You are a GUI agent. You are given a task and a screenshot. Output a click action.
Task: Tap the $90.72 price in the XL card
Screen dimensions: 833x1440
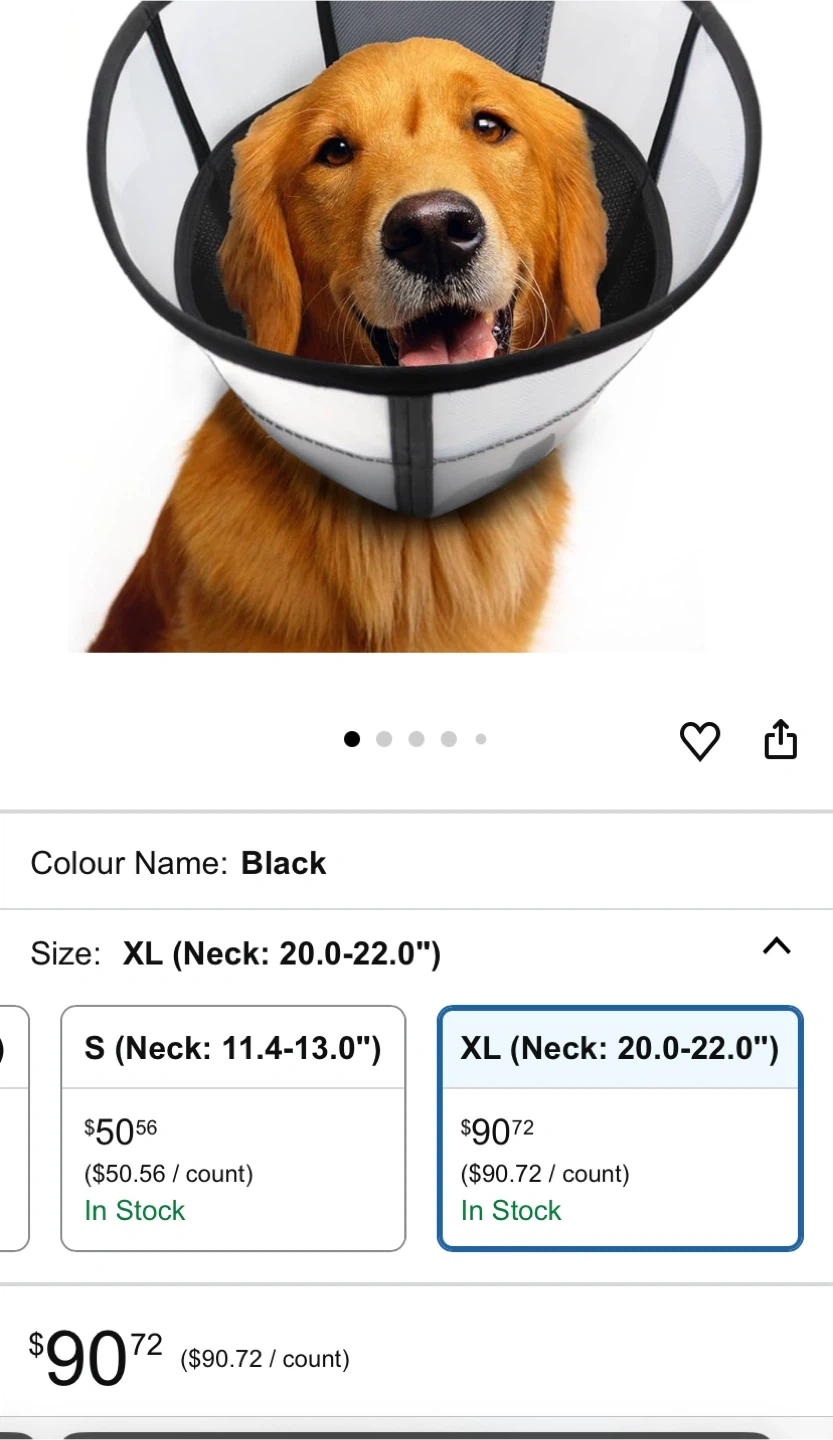[x=497, y=1132]
